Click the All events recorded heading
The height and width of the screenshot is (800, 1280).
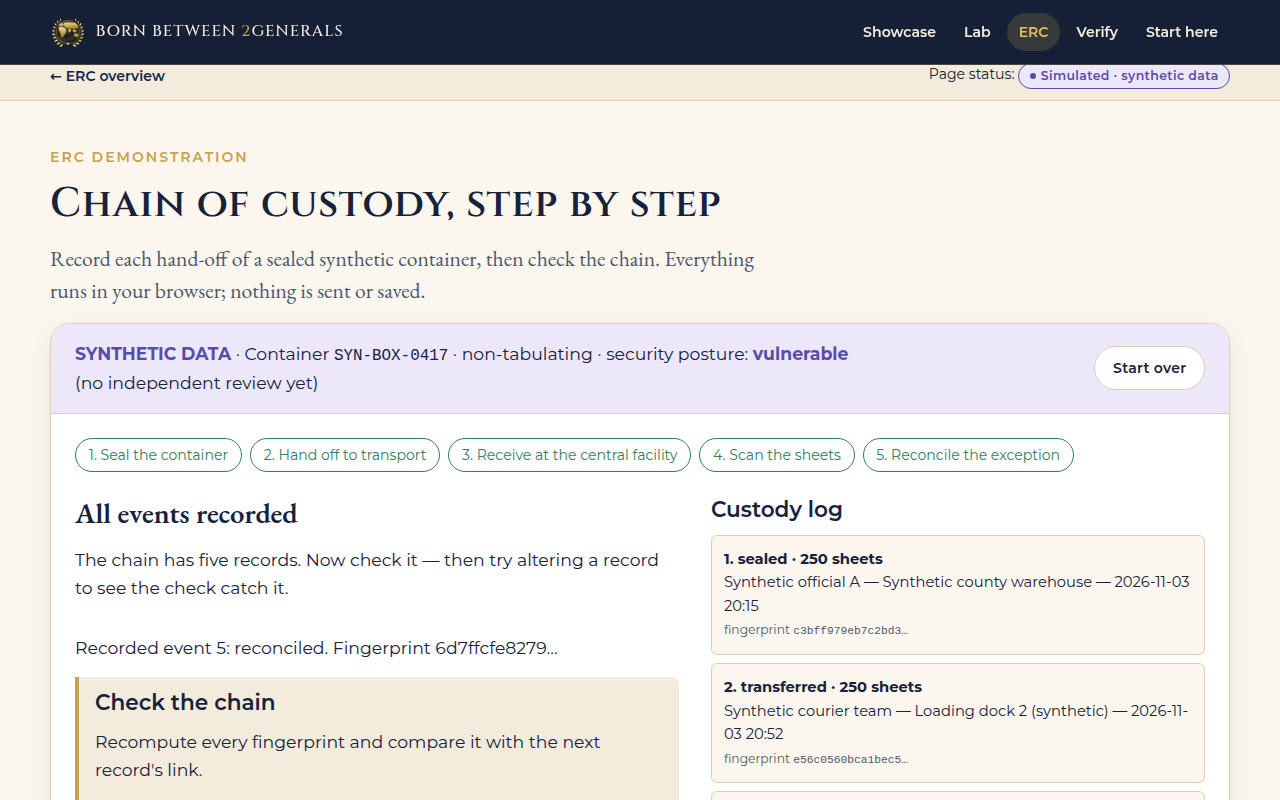point(186,514)
